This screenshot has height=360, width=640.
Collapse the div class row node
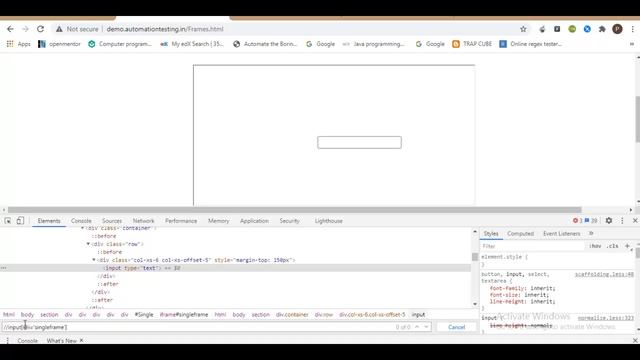point(88,244)
